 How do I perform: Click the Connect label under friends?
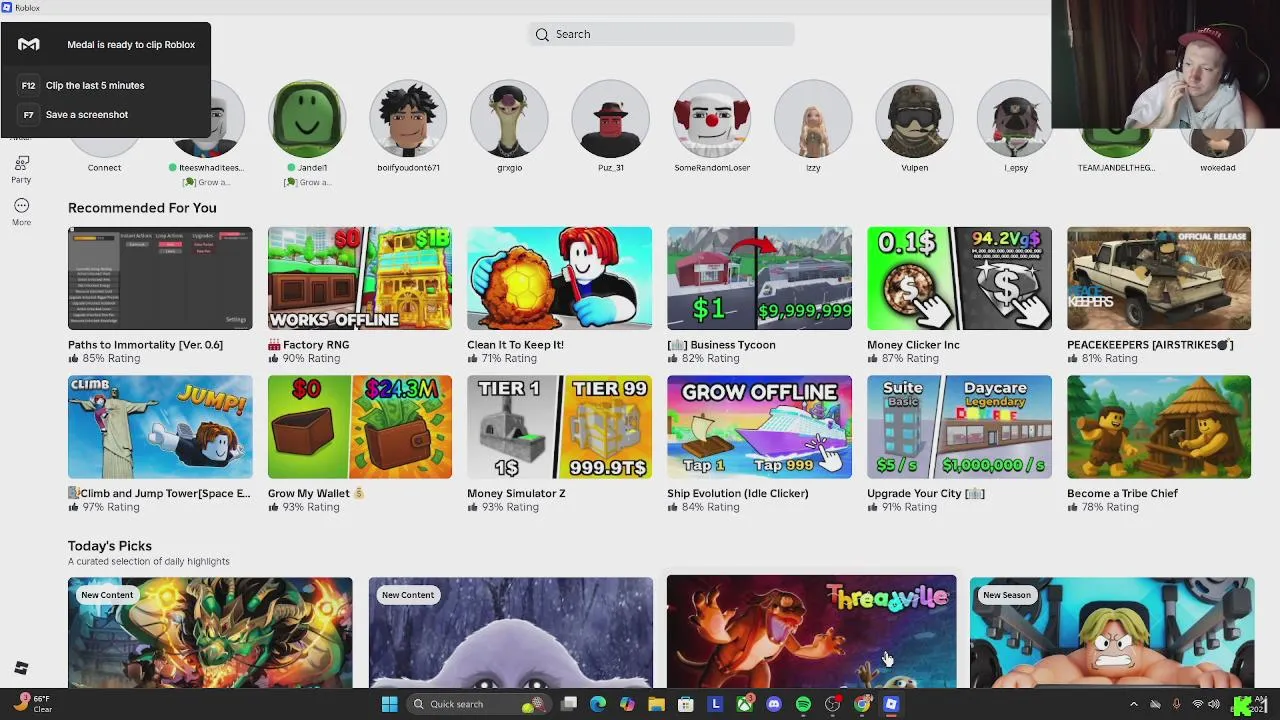104,167
